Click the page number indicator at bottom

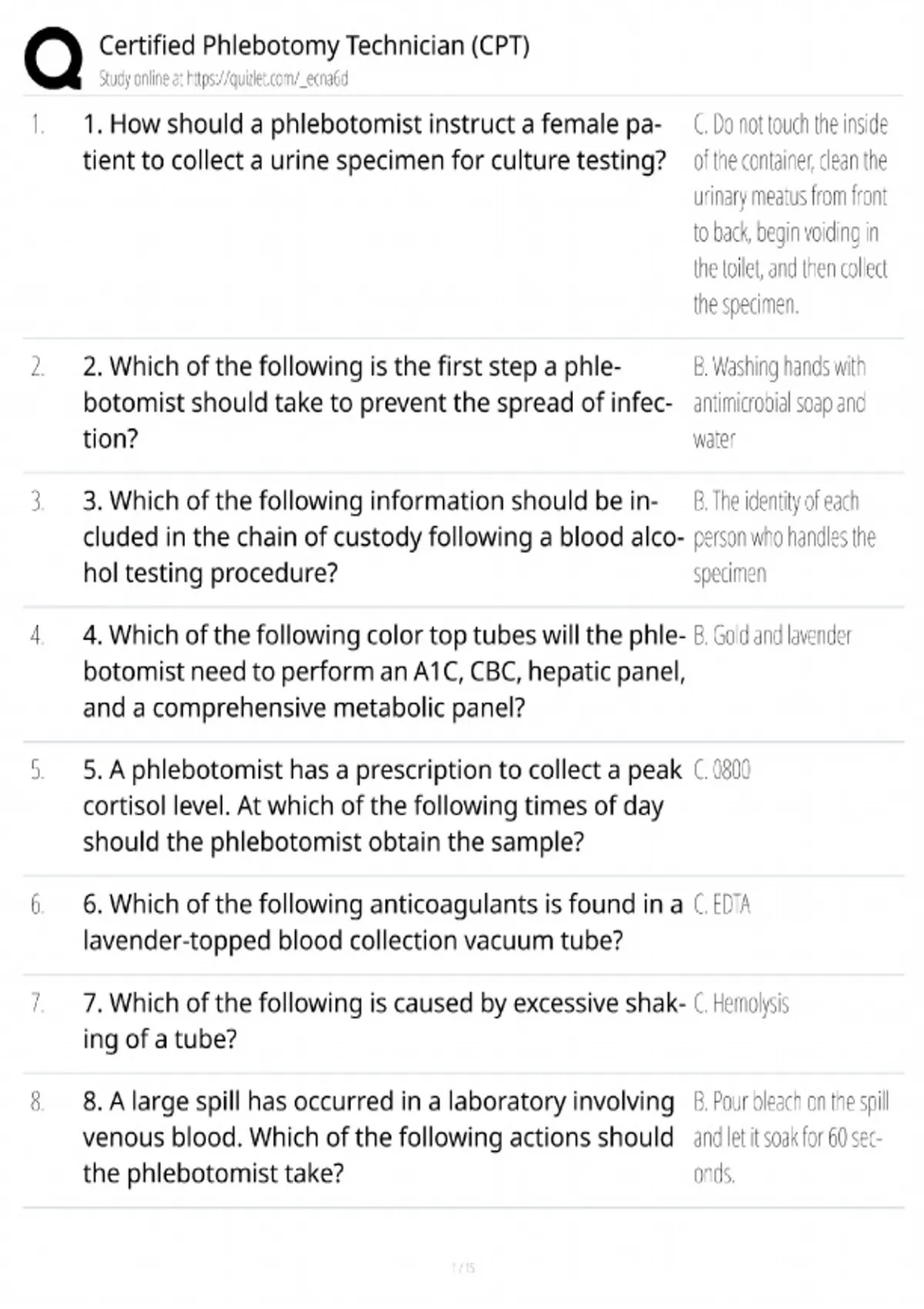464,1267
